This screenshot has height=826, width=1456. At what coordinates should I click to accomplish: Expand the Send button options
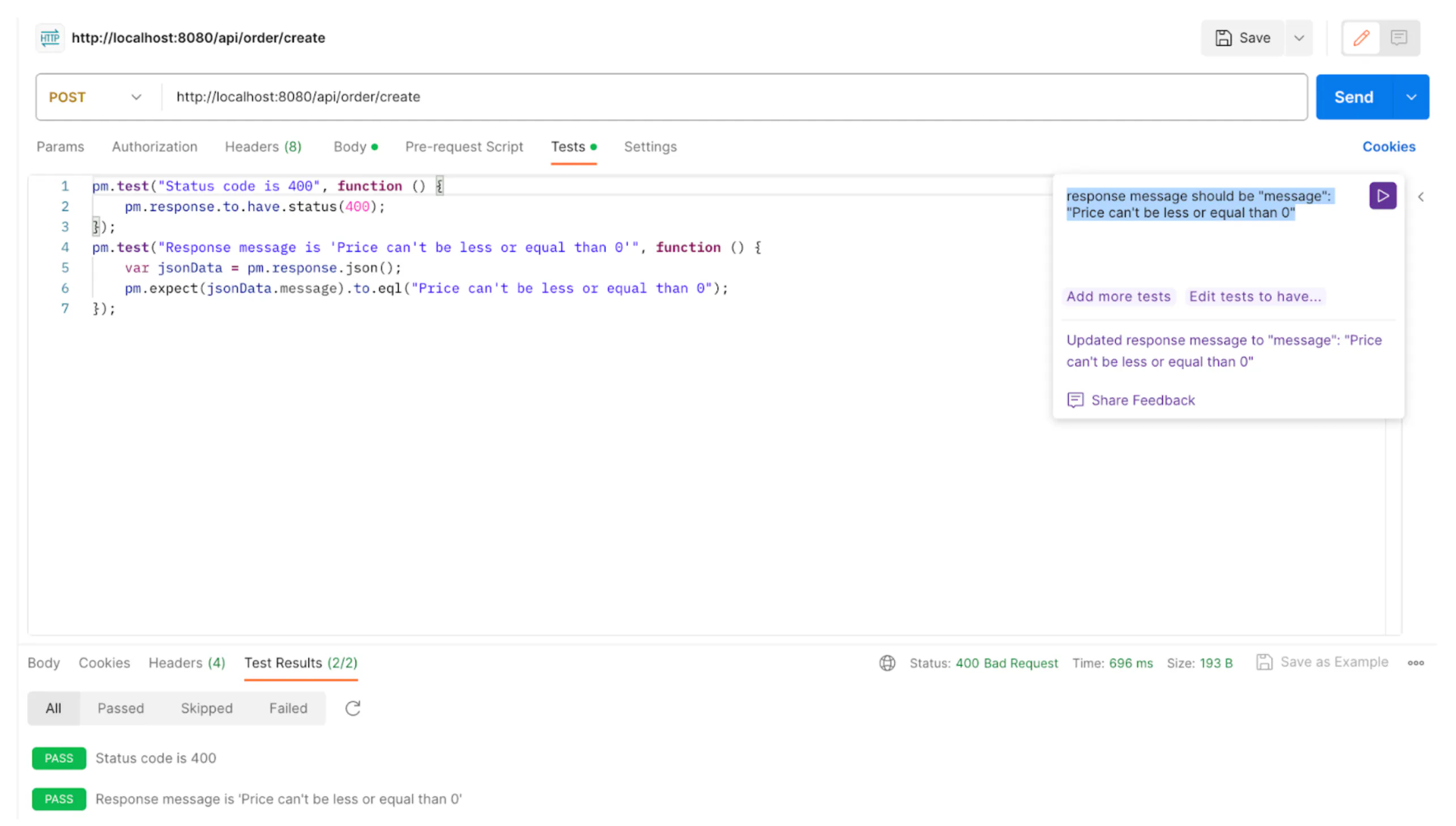[x=1412, y=96]
